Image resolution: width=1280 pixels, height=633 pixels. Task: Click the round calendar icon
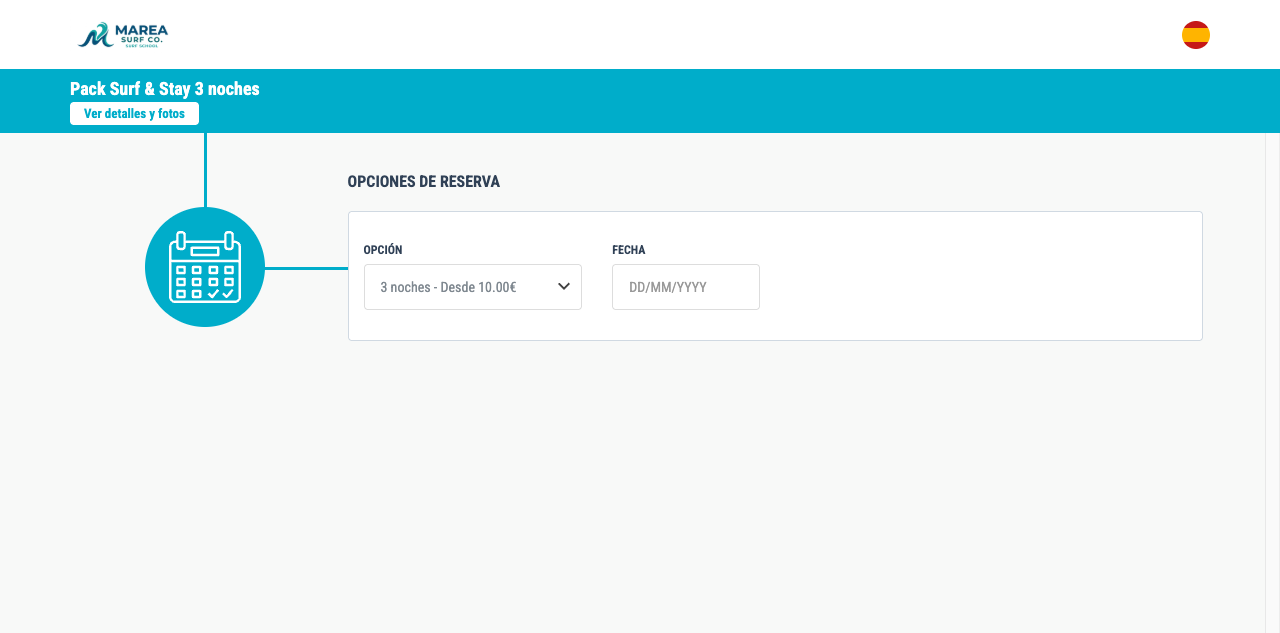coord(205,267)
